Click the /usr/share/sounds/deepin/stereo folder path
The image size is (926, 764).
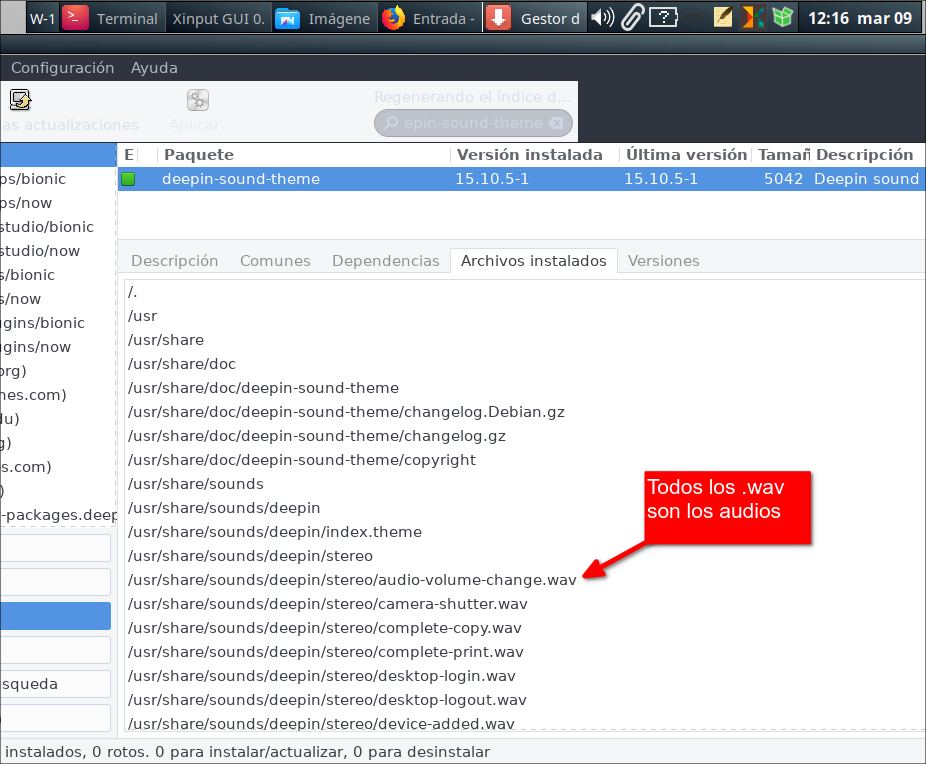[250, 556]
